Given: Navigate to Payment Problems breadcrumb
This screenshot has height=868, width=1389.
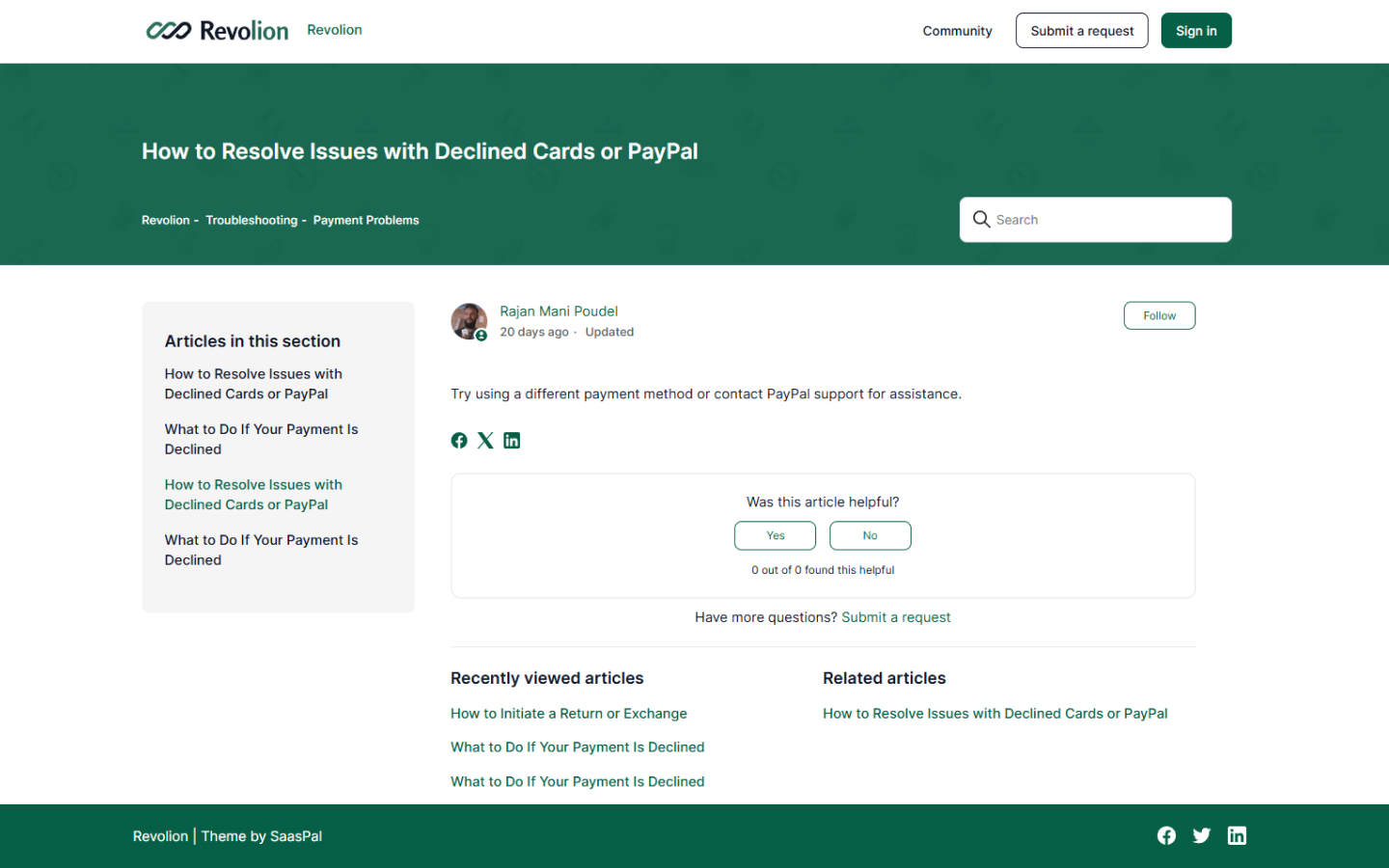Looking at the screenshot, I should [x=366, y=220].
